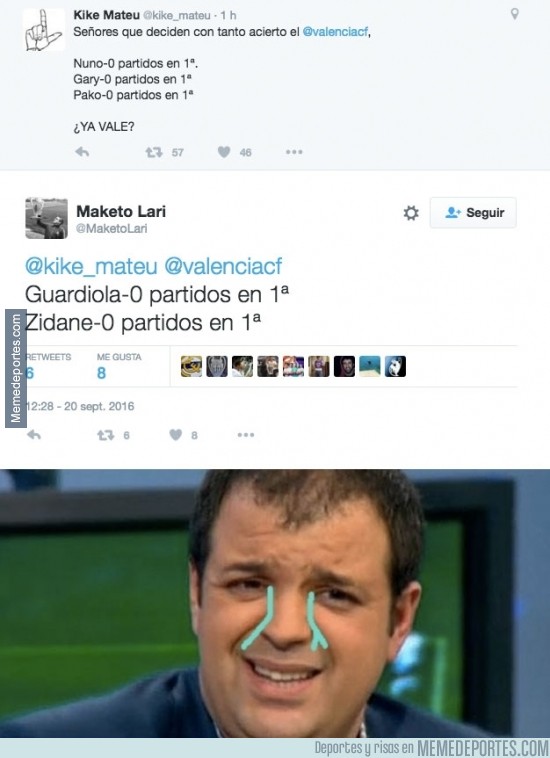The image size is (550, 758).
Task: Retweet Maketo Lari's tweet with 6 retweets
Action: coord(106,435)
